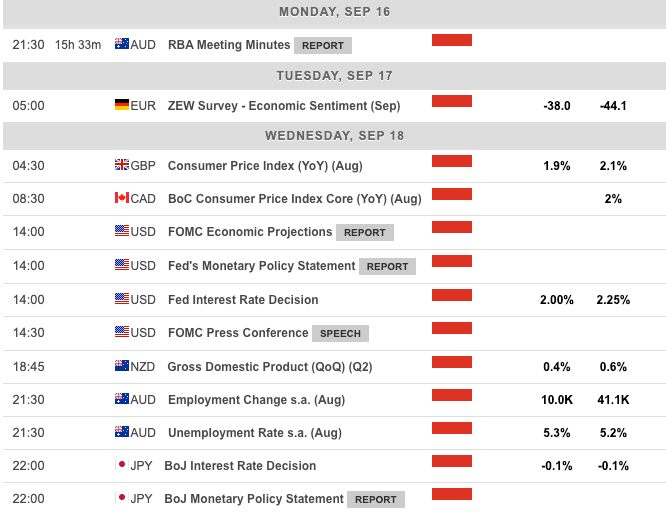Click the Japan flag beside BoJ Interest Rate Decision

(122, 466)
